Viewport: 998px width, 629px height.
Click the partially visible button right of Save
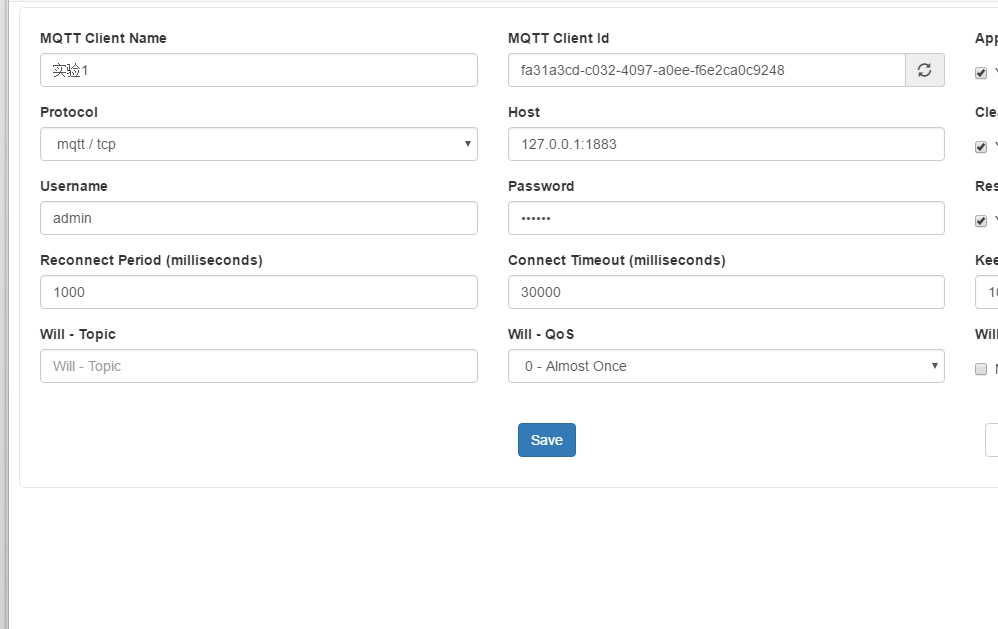pos(991,440)
